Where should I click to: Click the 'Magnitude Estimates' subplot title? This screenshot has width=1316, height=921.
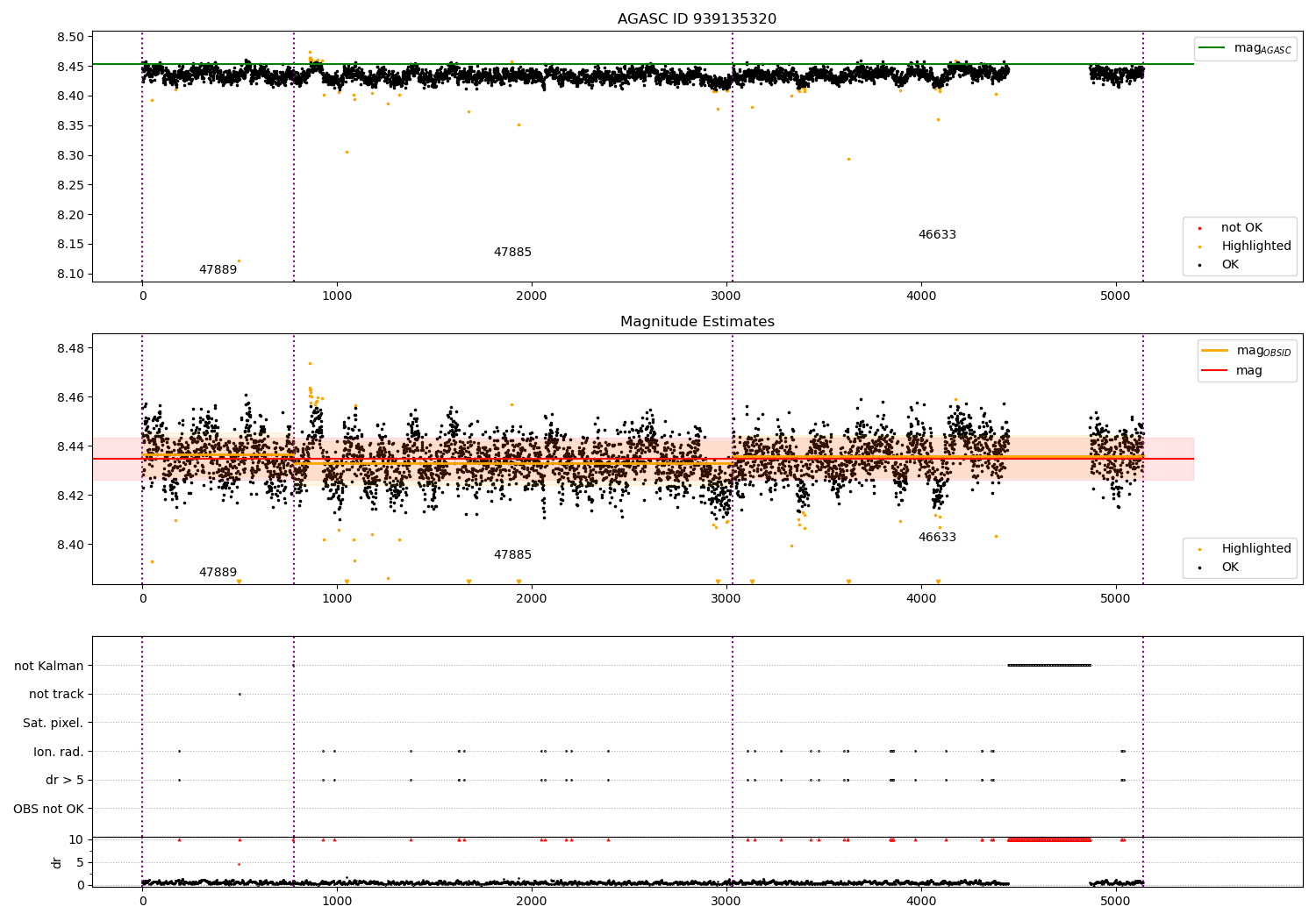tap(697, 322)
